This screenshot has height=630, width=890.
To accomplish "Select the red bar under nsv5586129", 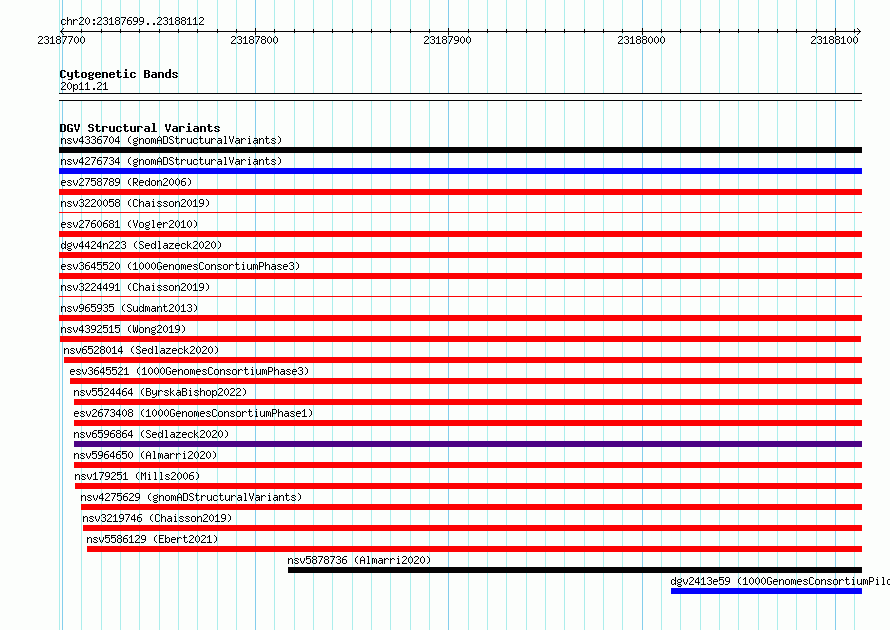I will (x=475, y=549).
